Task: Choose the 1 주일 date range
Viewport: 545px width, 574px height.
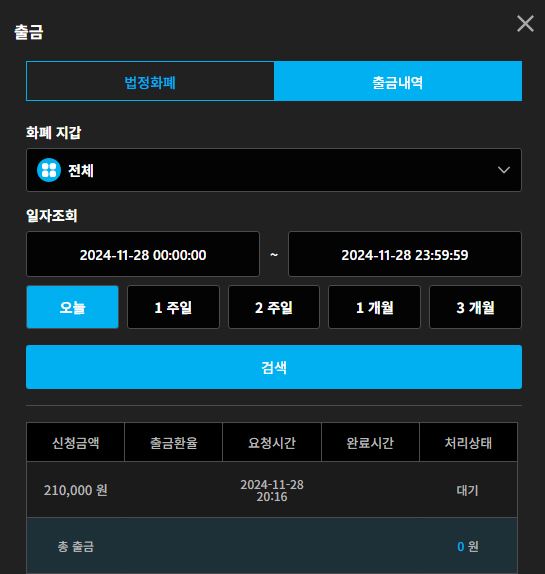Action: (173, 307)
